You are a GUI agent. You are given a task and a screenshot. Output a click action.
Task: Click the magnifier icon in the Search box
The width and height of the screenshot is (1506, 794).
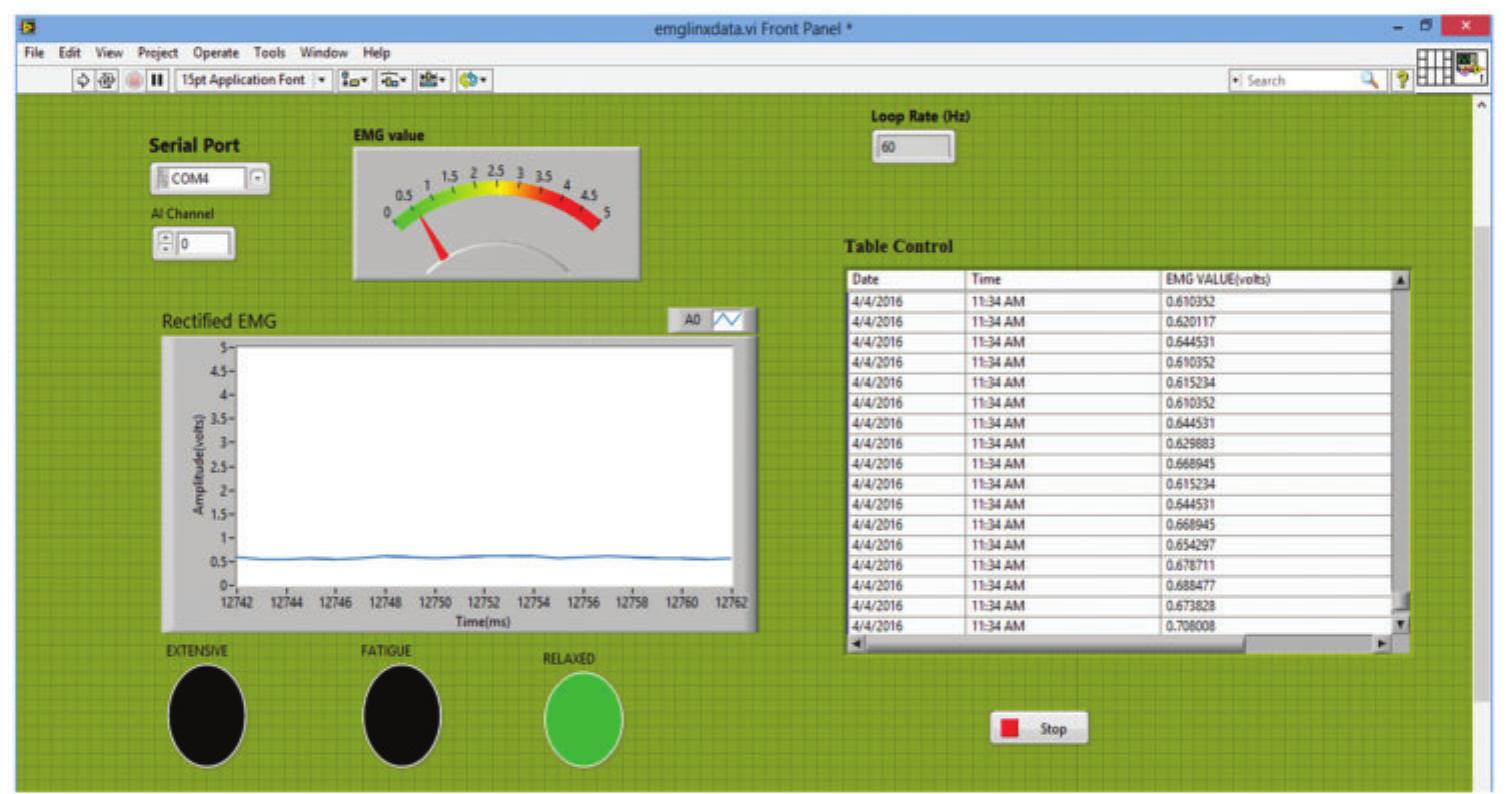[1369, 80]
